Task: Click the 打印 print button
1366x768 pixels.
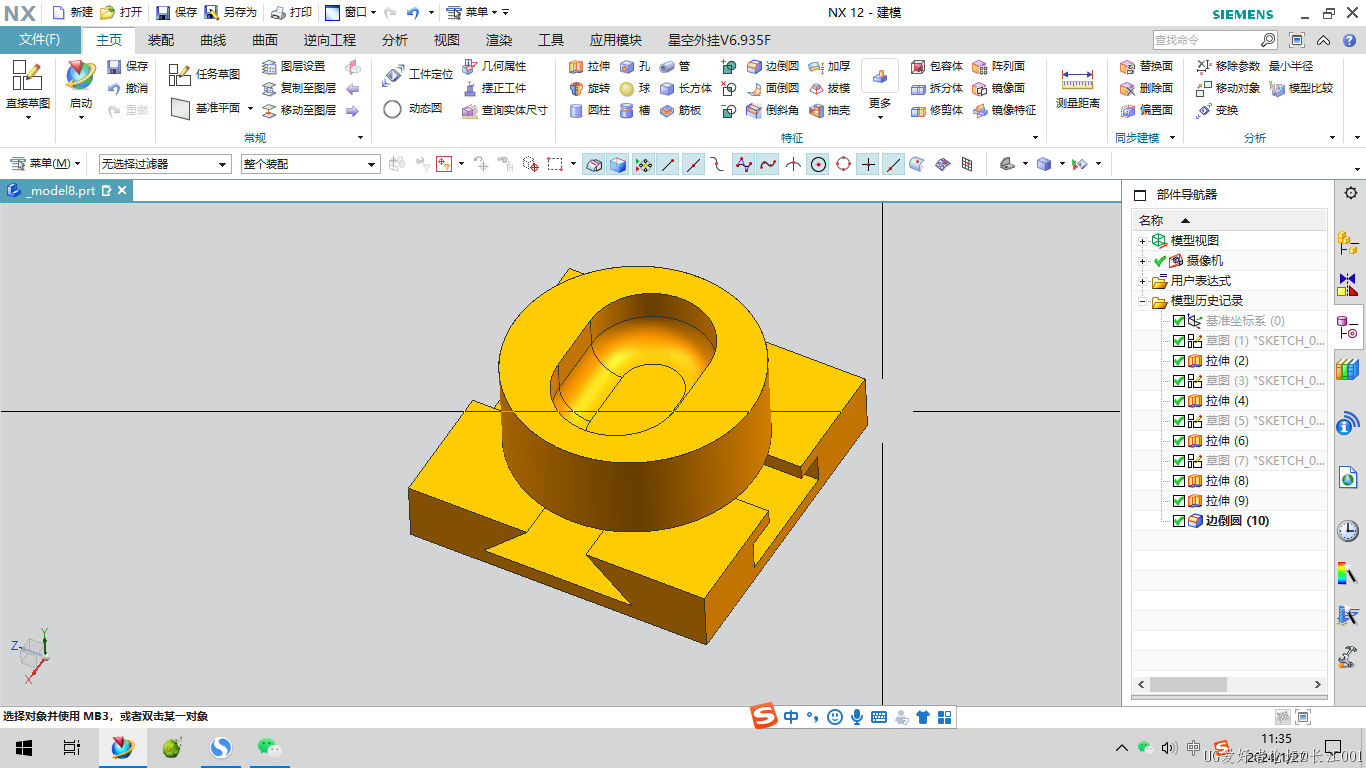Action: click(292, 13)
